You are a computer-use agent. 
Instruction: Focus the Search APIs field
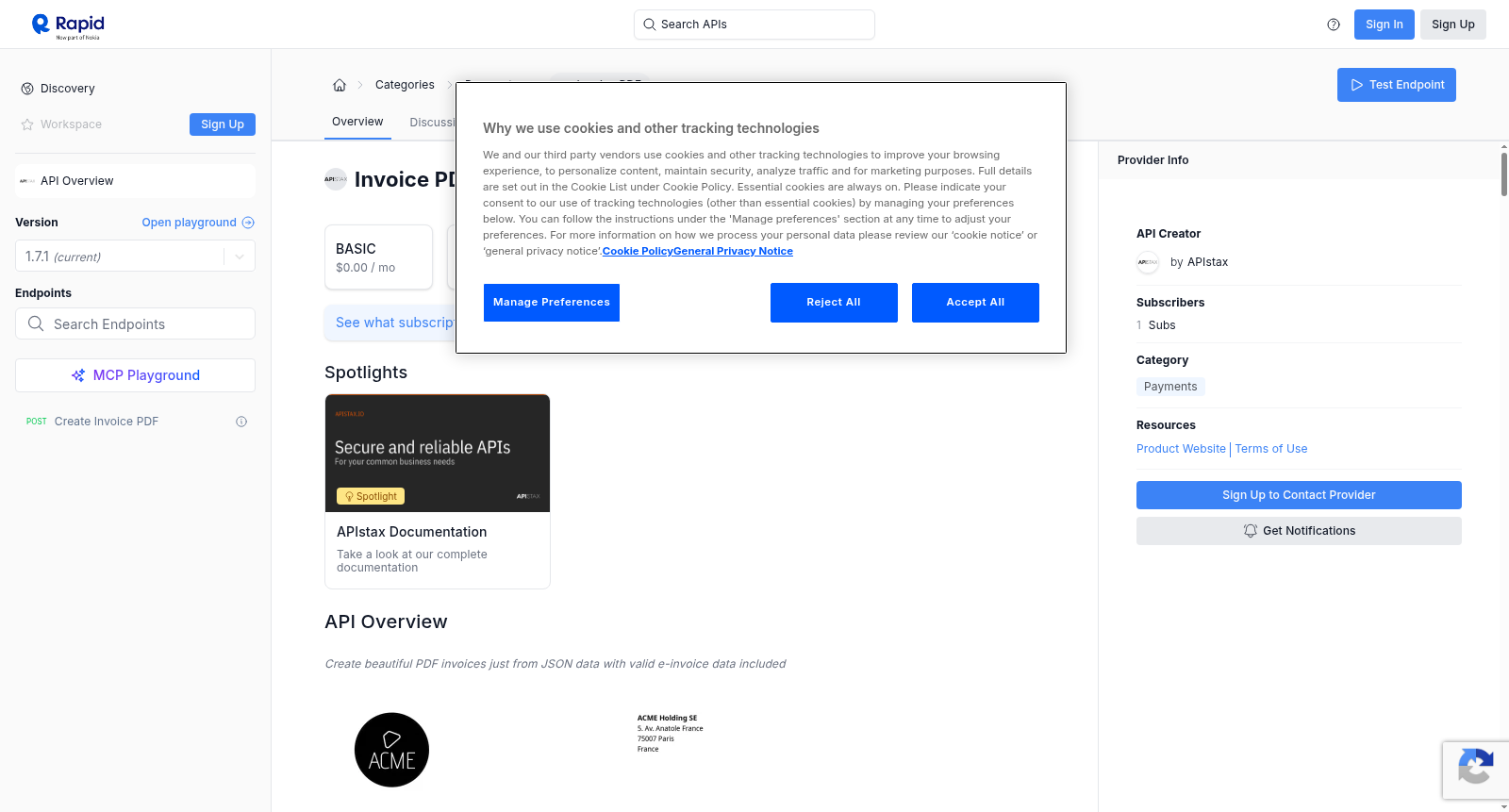pos(754,25)
